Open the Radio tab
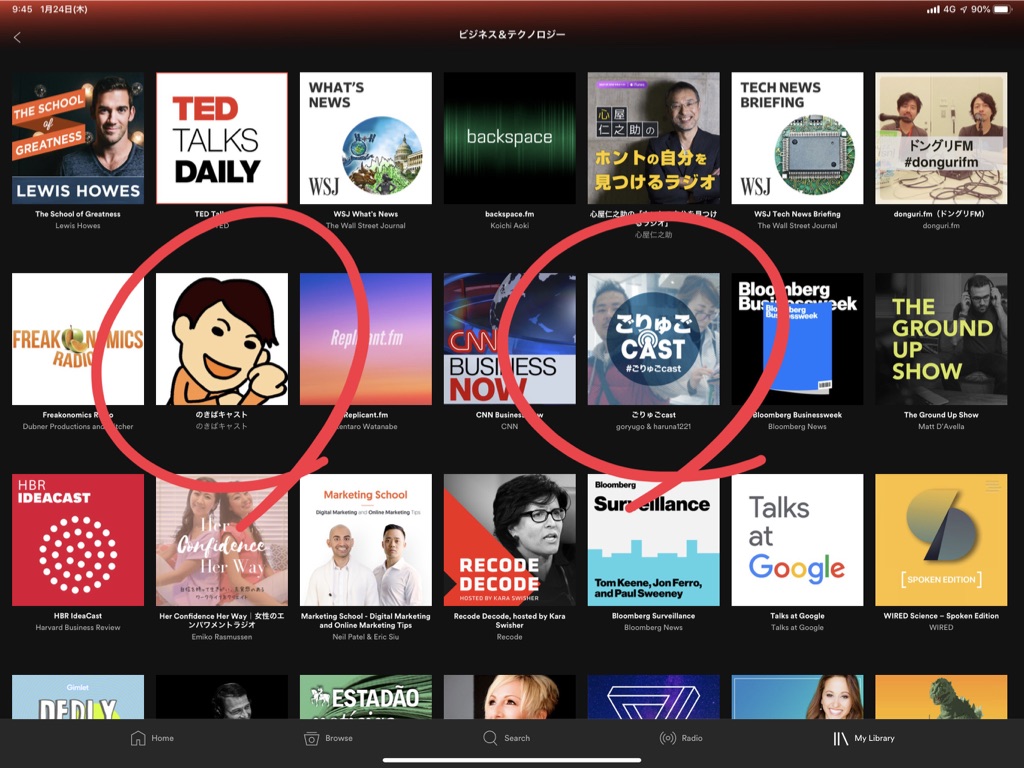1024x768 pixels. (x=681, y=738)
